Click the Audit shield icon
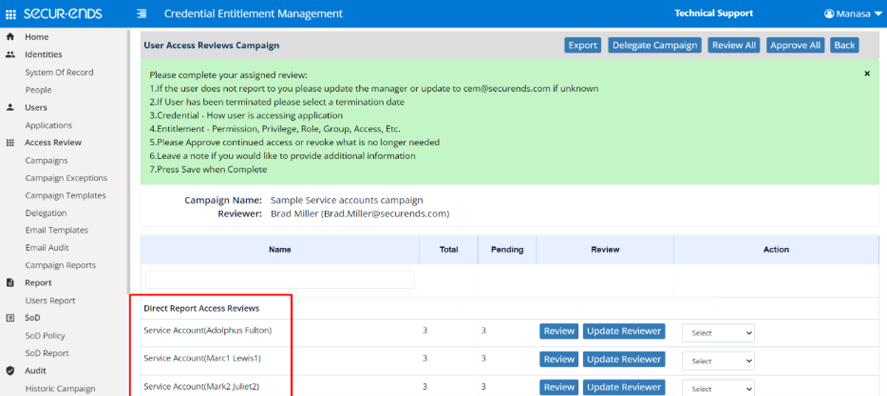The height and width of the screenshot is (396, 887). tap(10, 371)
